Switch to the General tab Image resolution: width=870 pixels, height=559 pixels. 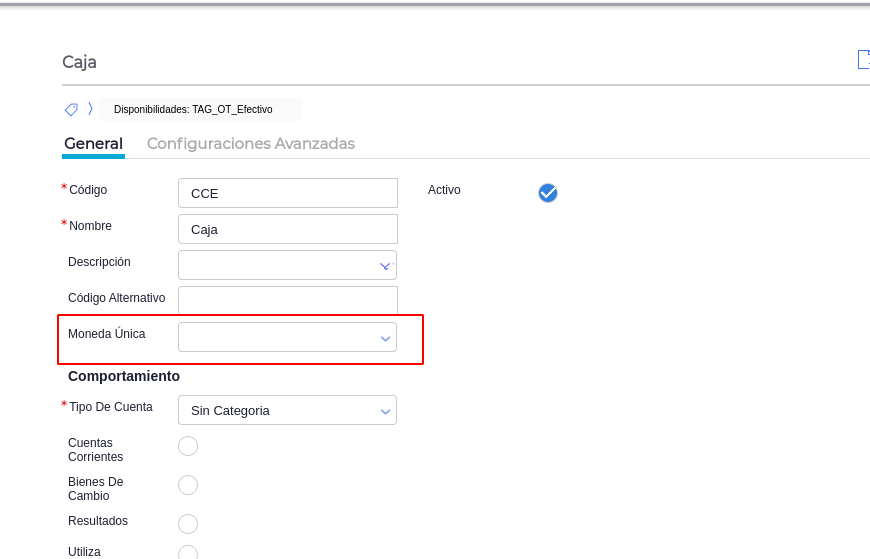coord(93,144)
